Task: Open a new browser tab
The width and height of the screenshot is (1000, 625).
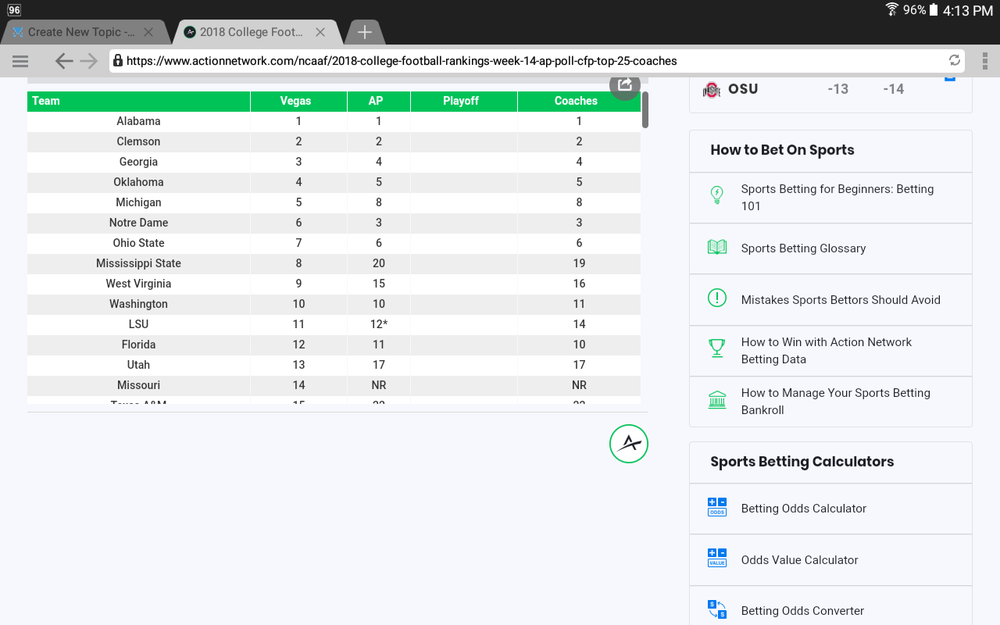Action: click(364, 32)
